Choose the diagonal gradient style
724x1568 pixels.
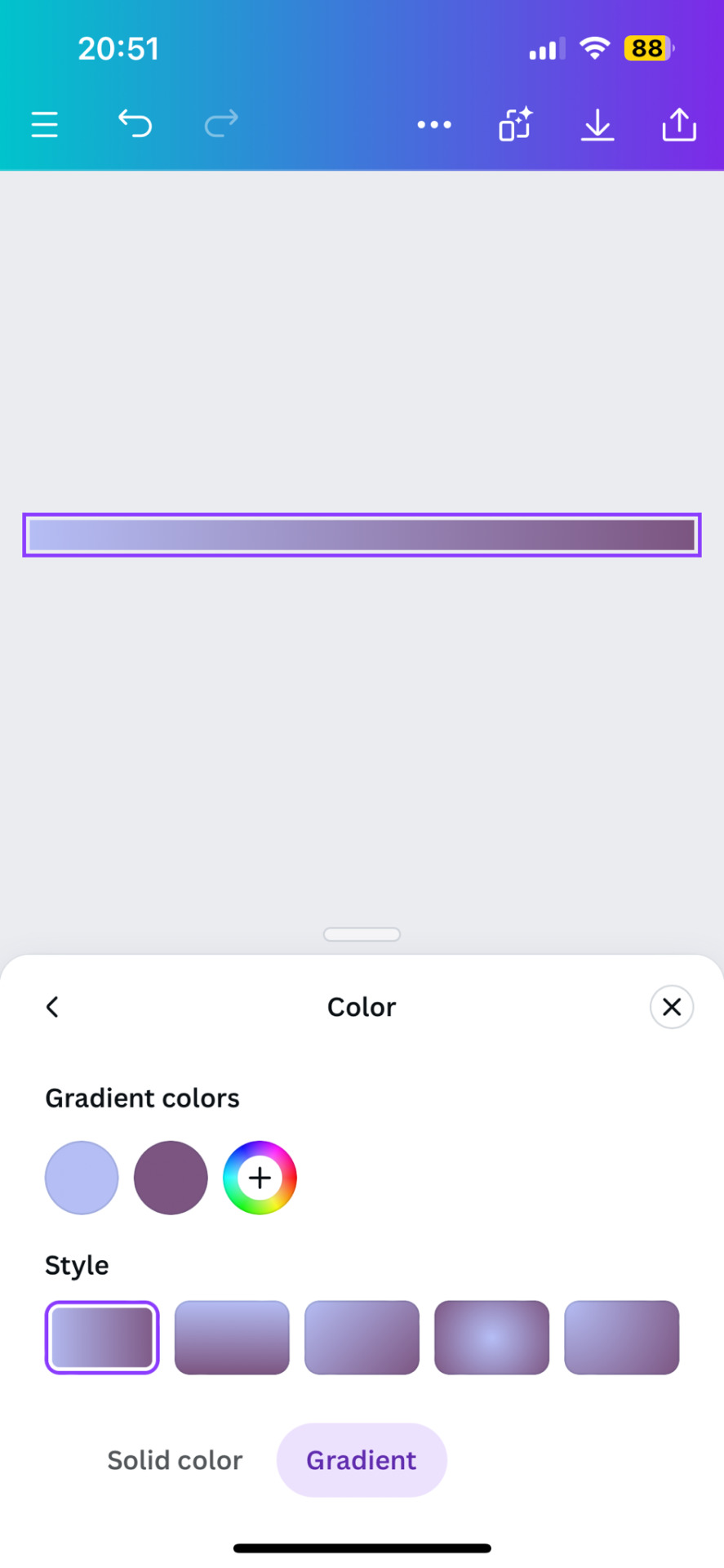click(362, 1338)
